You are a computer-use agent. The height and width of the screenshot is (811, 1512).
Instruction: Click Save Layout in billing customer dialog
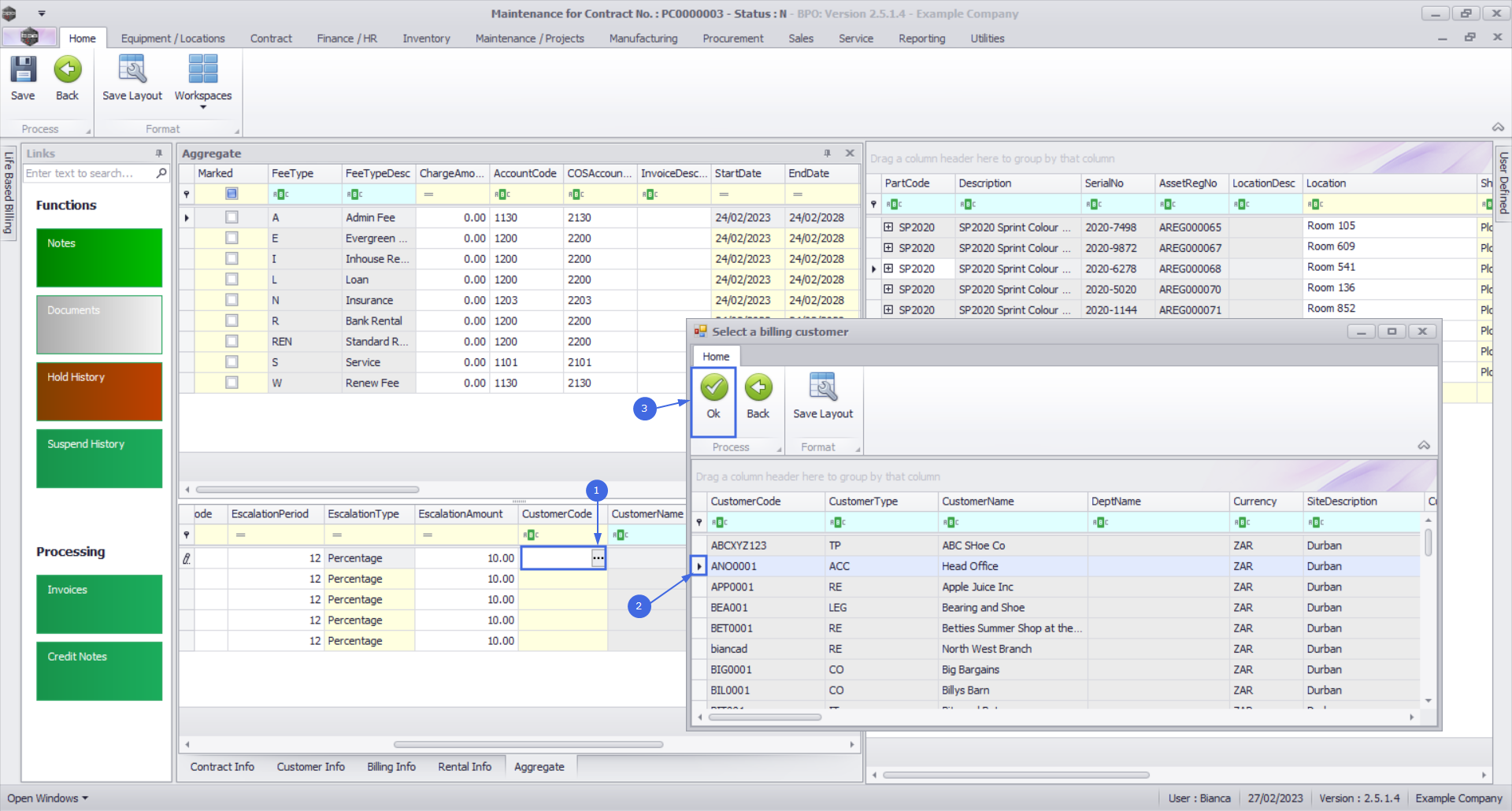823,396
